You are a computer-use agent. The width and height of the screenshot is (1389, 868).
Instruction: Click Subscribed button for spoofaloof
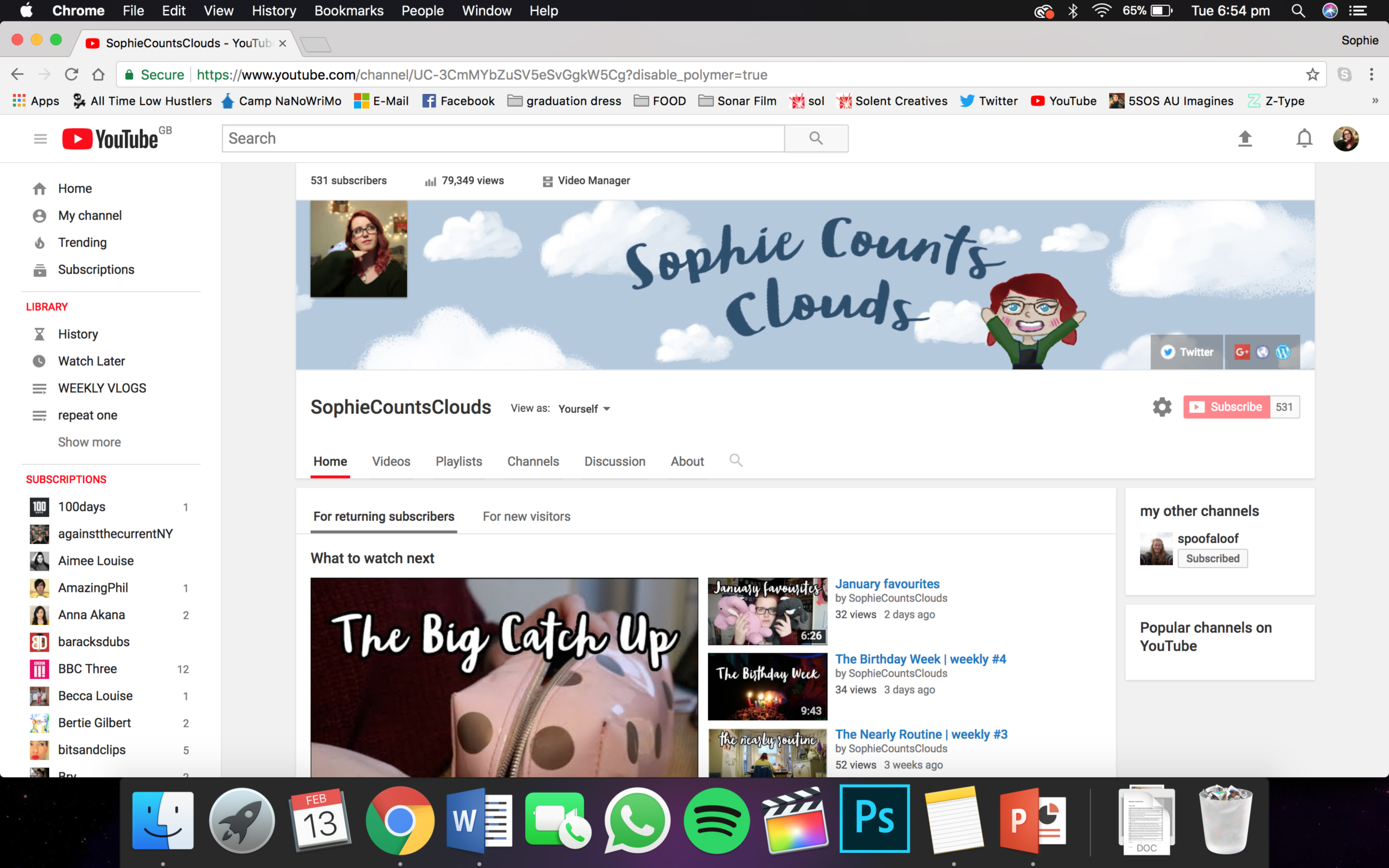[x=1212, y=559]
